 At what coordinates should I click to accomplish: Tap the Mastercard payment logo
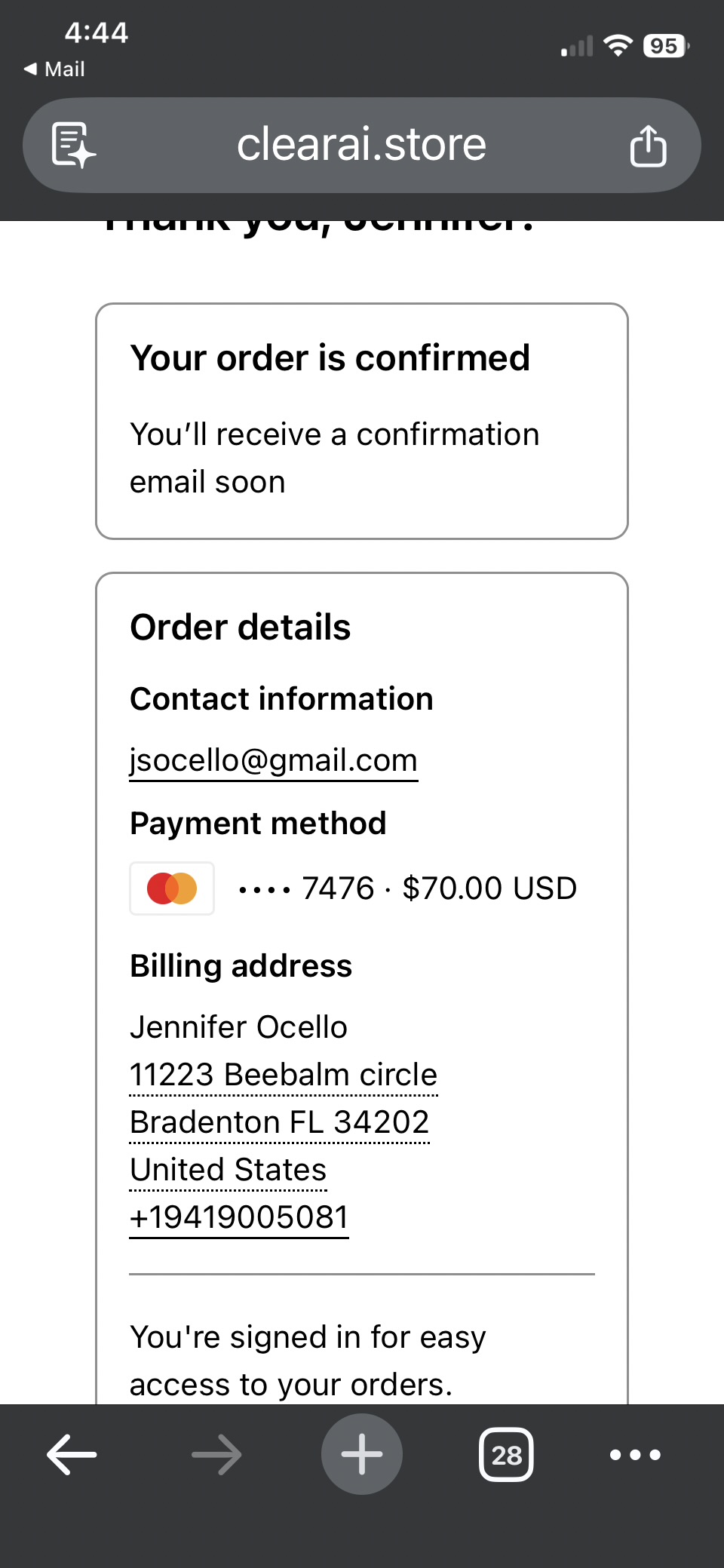click(172, 888)
